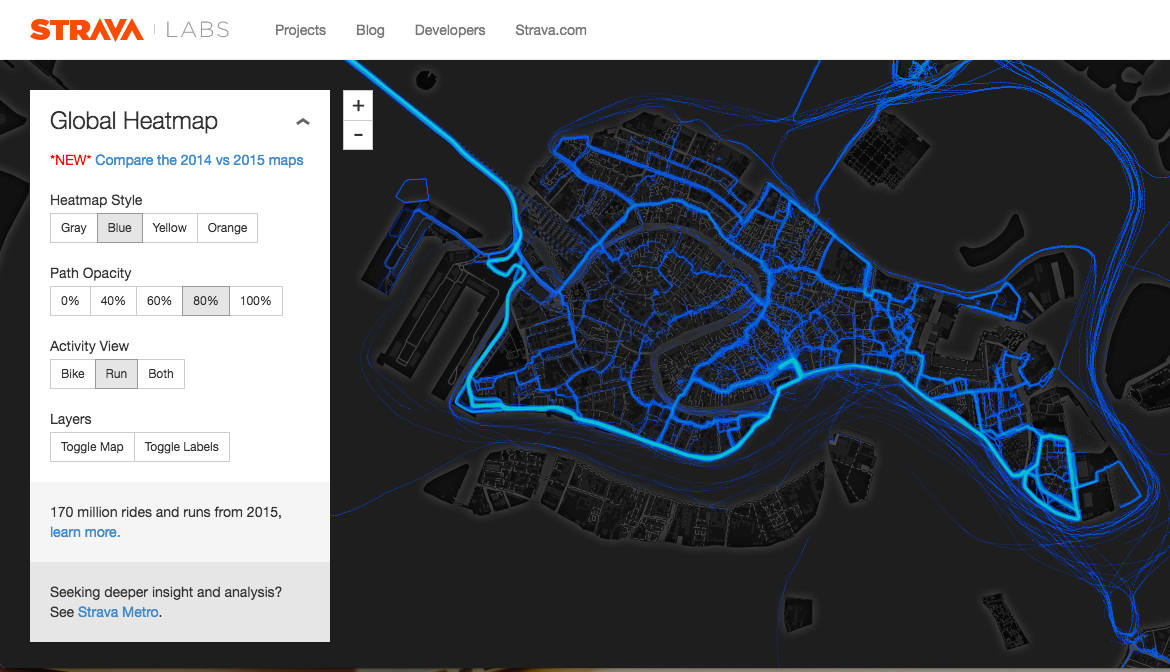The width and height of the screenshot is (1170, 672).
Task: Collapse the Global Heatmap panel
Action: pos(302,122)
